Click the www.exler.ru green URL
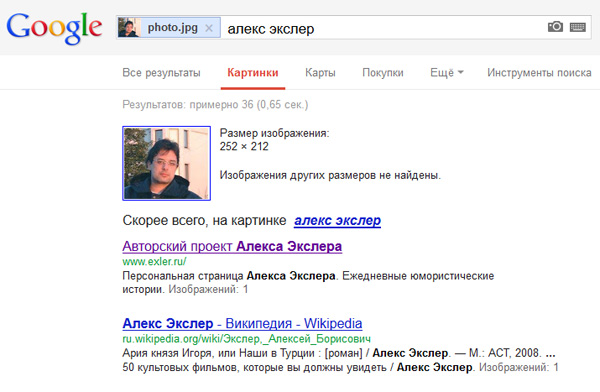 pyautogui.click(x=154, y=261)
